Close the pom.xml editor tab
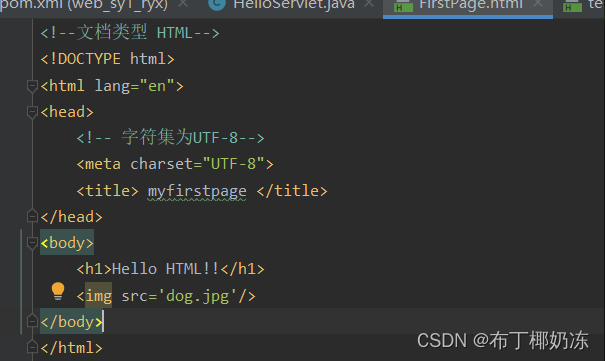Viewport: 605px width, 361px height. pos(183,4)
